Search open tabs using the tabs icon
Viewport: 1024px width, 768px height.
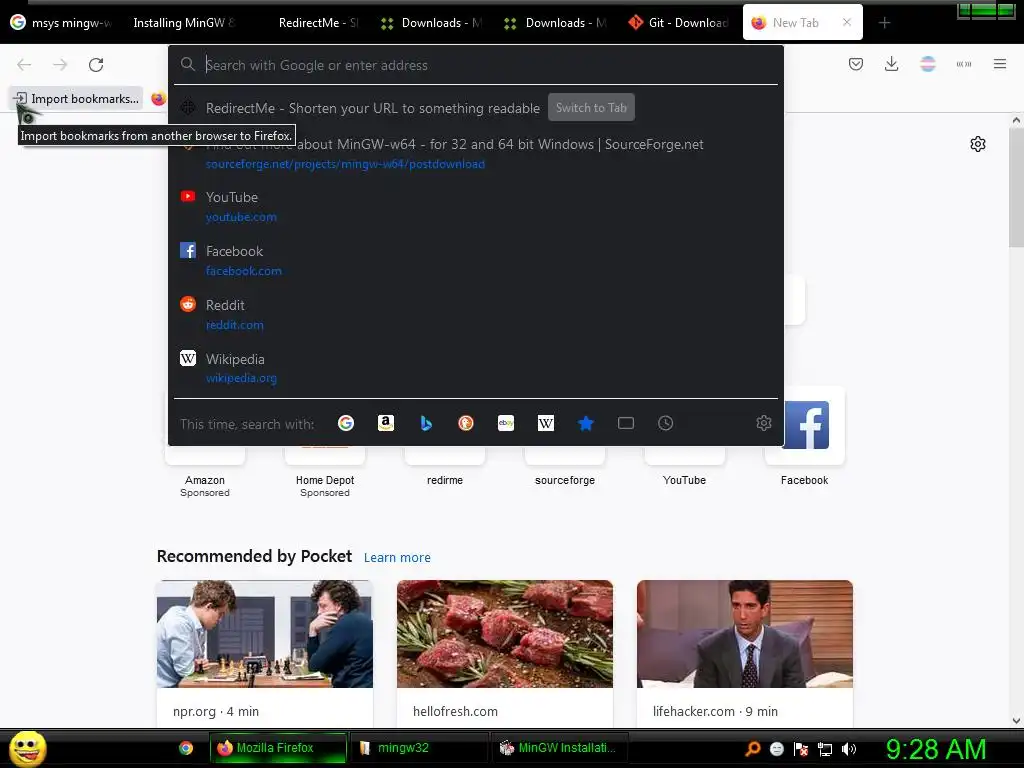(x=626, y=423)
